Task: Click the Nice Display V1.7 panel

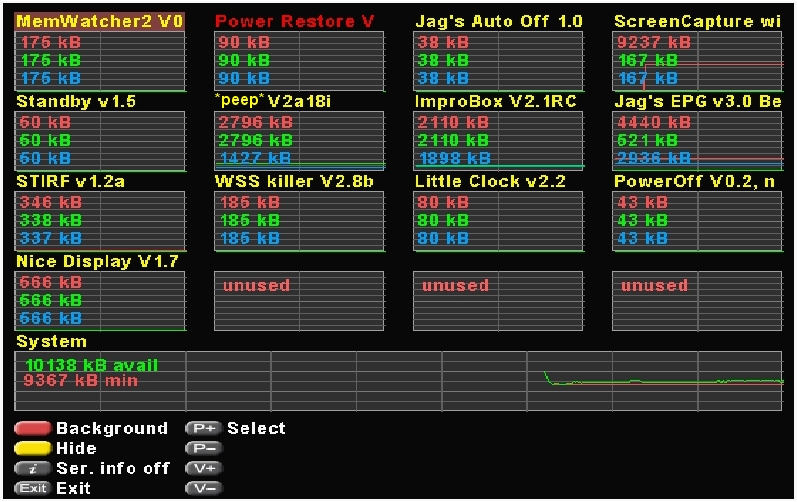Action: (100, 300)
